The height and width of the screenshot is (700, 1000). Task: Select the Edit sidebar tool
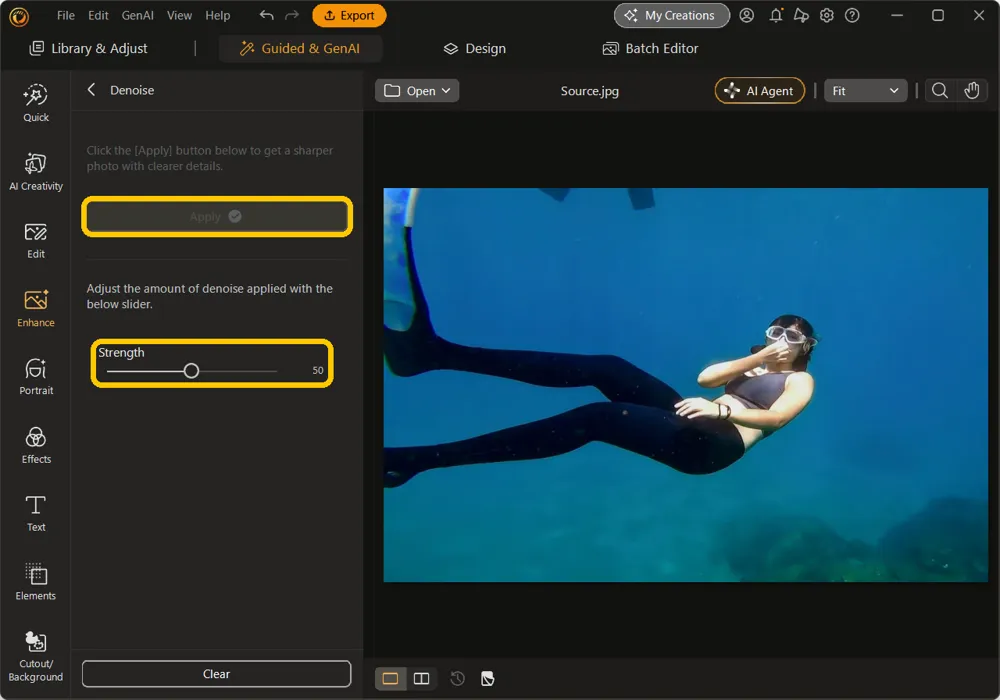tap(36, 240)
